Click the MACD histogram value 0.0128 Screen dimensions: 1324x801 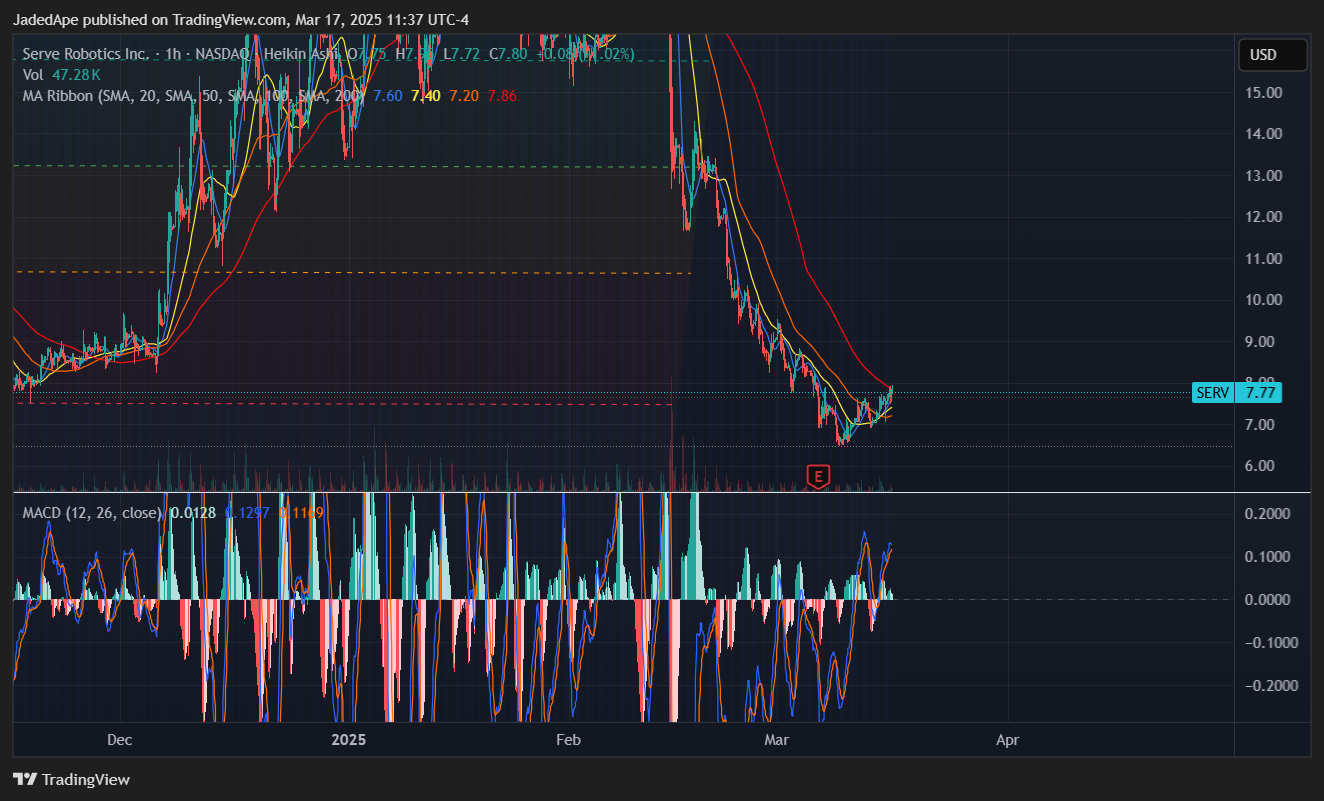(193, 513)
